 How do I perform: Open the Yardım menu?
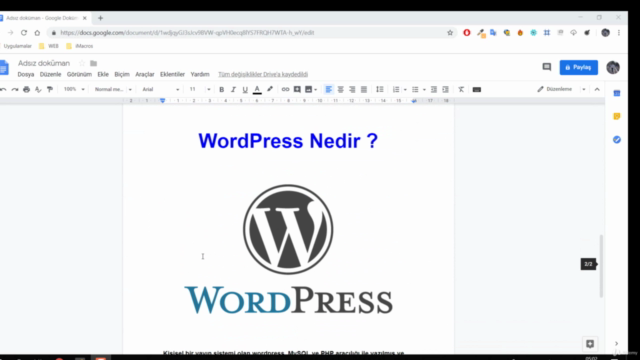pos(200,74)
